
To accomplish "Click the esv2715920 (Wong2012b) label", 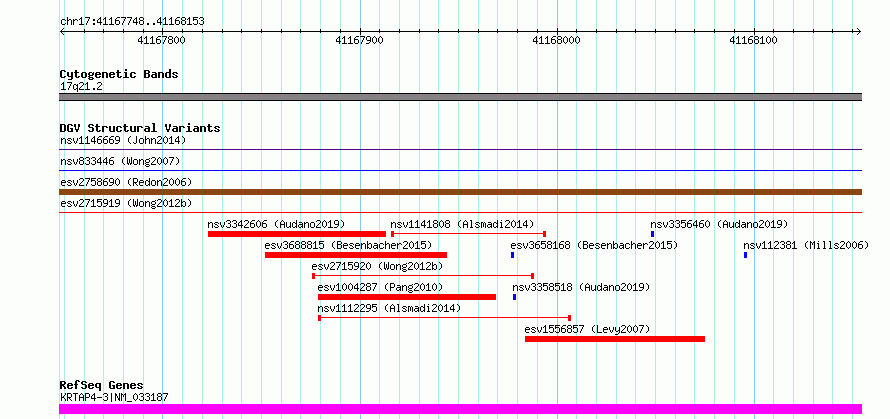I will tap(377, 266).
